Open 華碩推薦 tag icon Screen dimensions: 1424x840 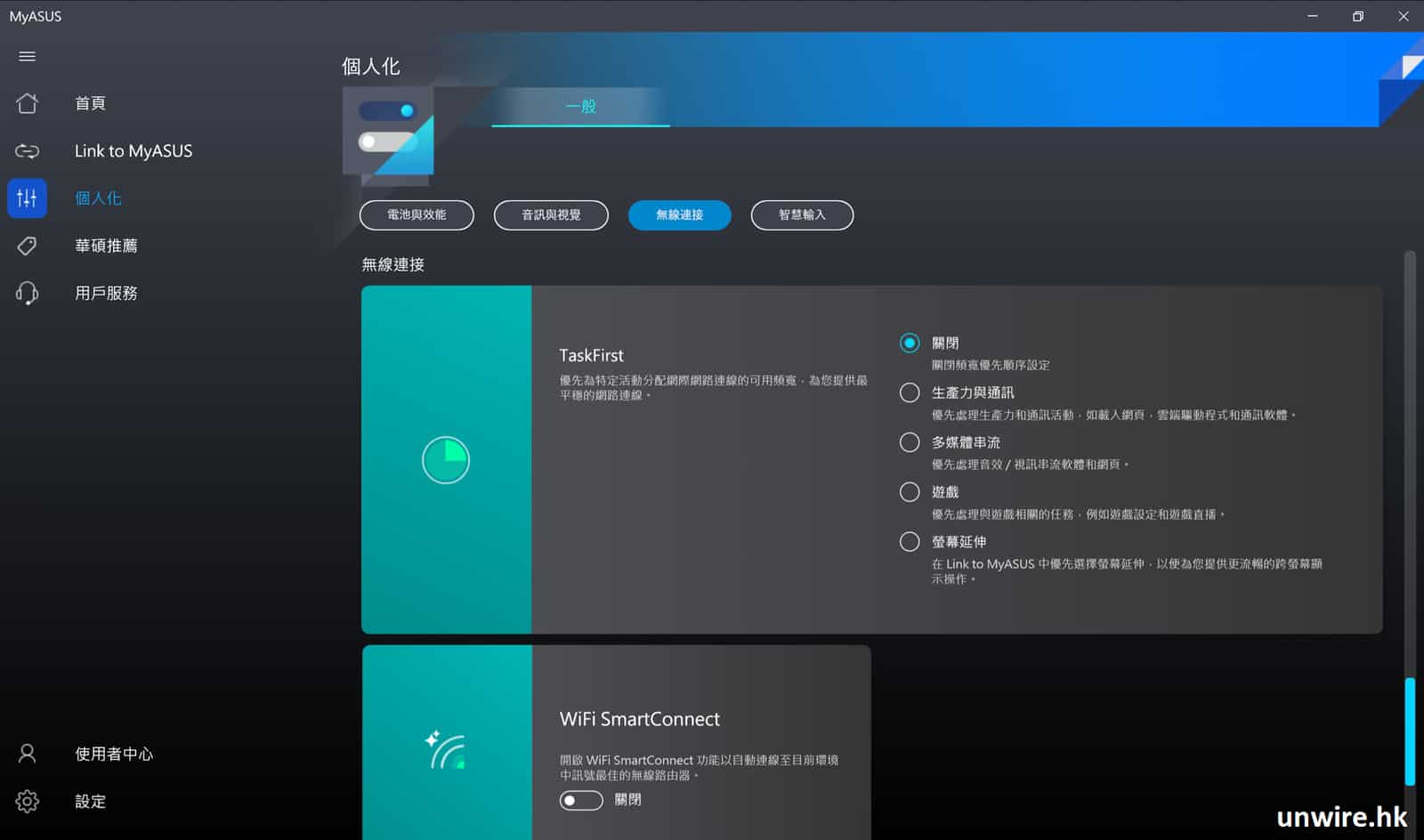click(x=27, y=246)
